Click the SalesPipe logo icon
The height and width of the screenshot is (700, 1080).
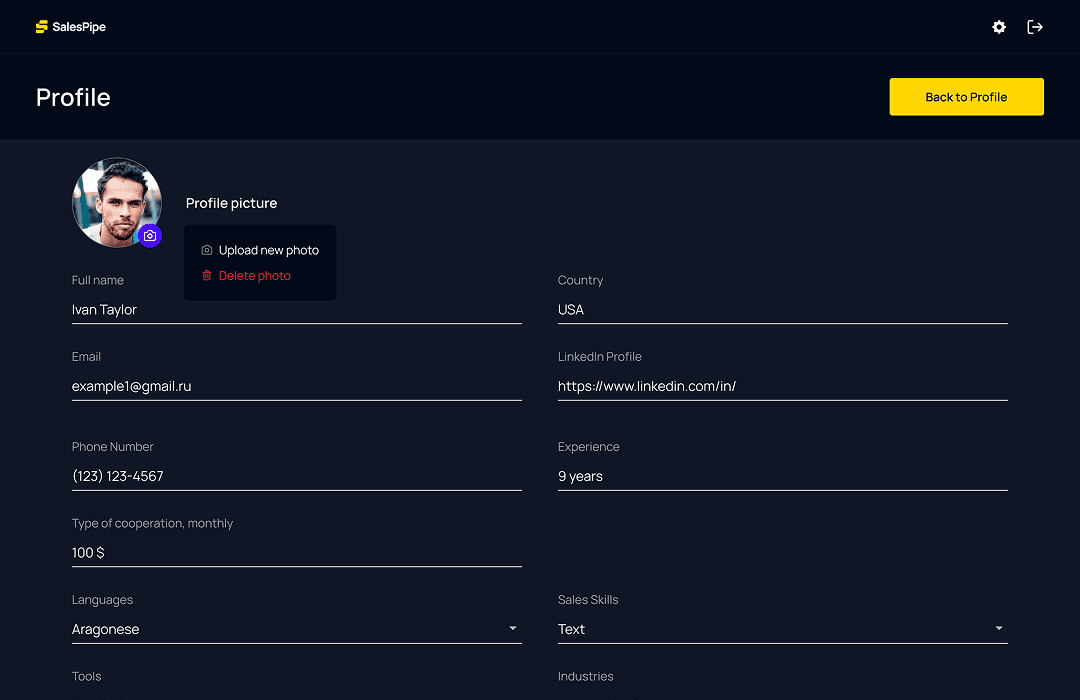(x=41, y=26)
